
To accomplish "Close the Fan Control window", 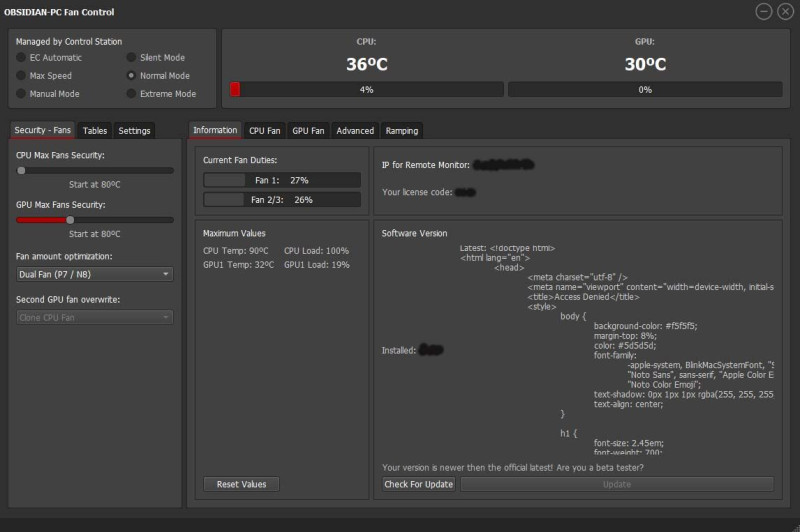I will (785, 11).
